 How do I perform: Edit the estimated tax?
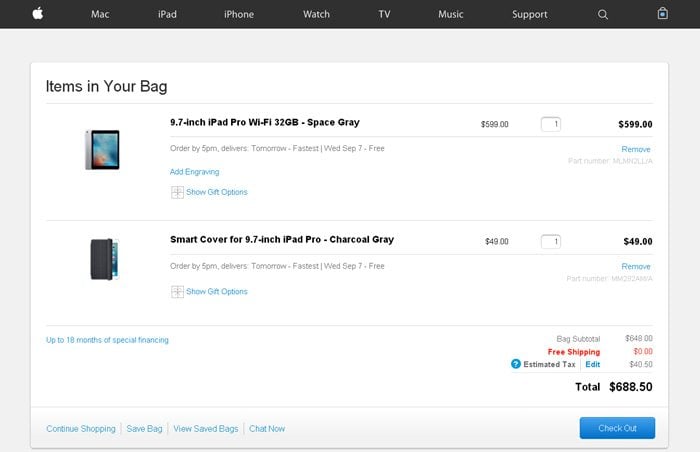[593, 365]
